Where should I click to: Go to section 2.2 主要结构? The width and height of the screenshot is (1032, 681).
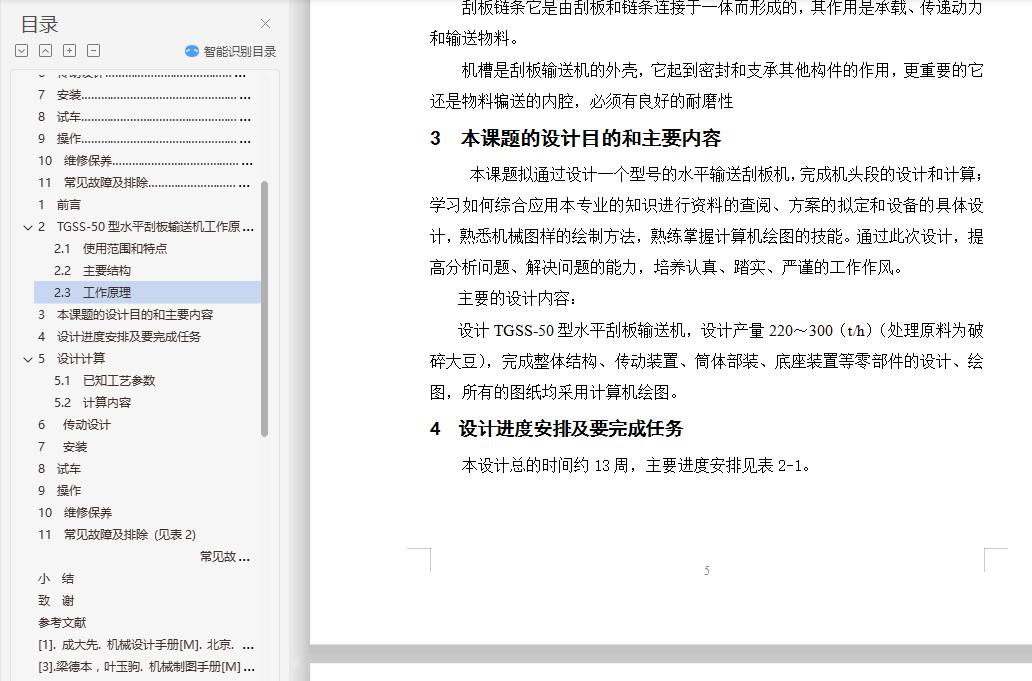(92, 270)
